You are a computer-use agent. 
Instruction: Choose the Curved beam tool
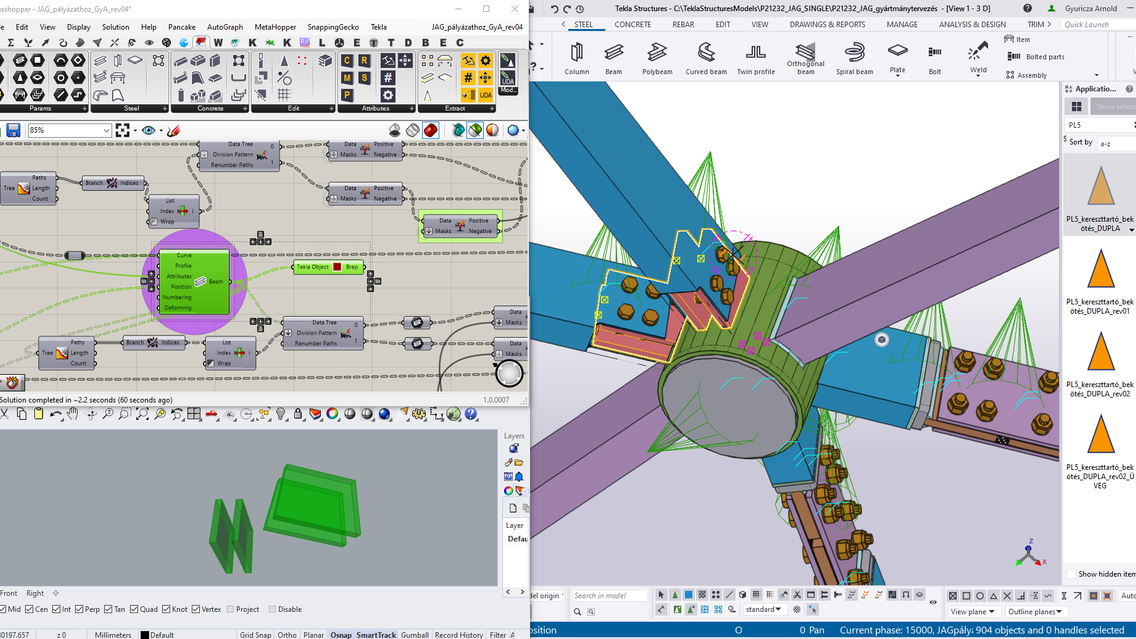(706, 59)
